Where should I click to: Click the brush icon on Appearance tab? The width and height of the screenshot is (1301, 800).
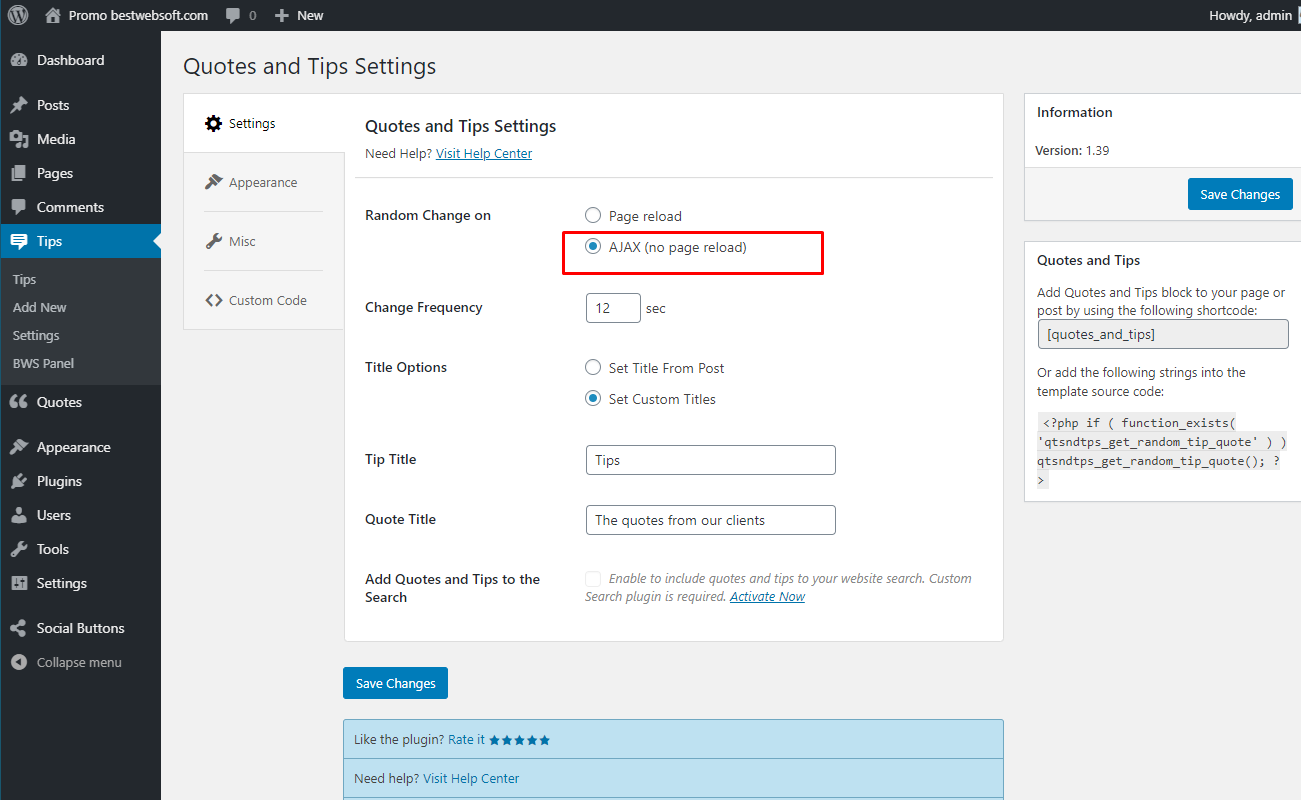point(213,182)
